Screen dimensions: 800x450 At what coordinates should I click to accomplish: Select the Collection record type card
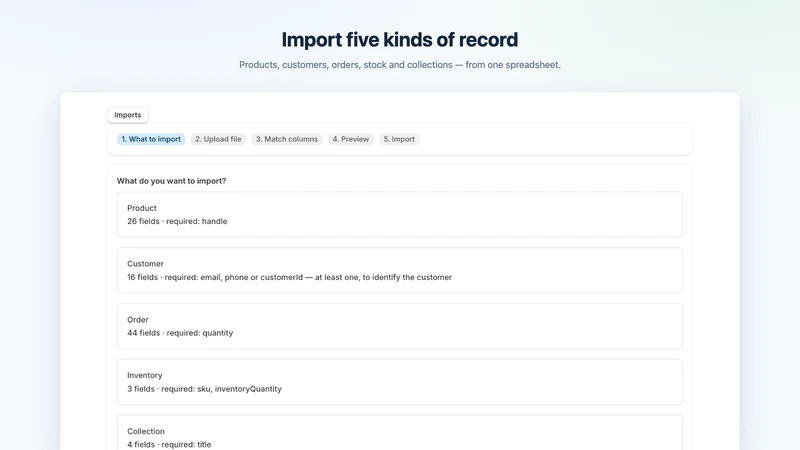[x=400, y=433]
